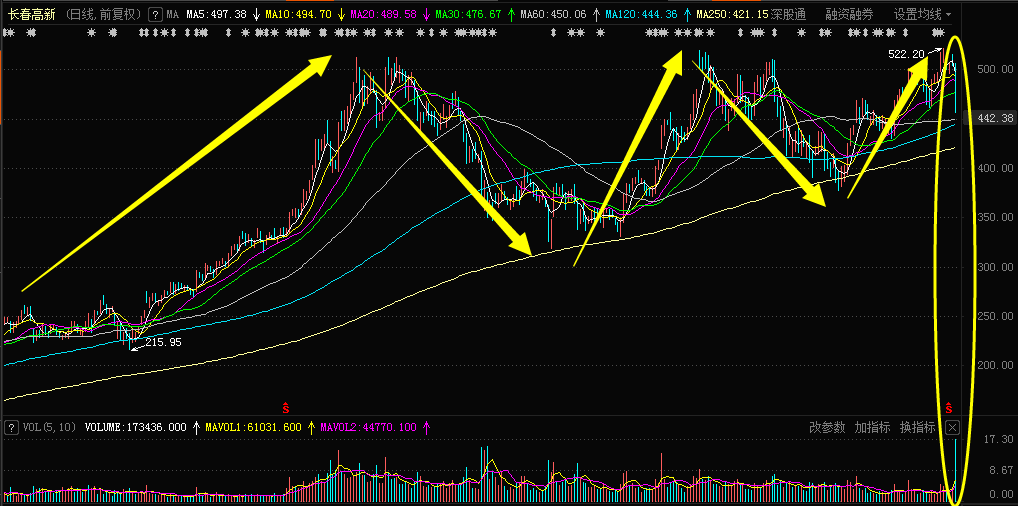Click the VOL indicator help question-mark icon
The image size is (1018, 506).
(11, 427)
